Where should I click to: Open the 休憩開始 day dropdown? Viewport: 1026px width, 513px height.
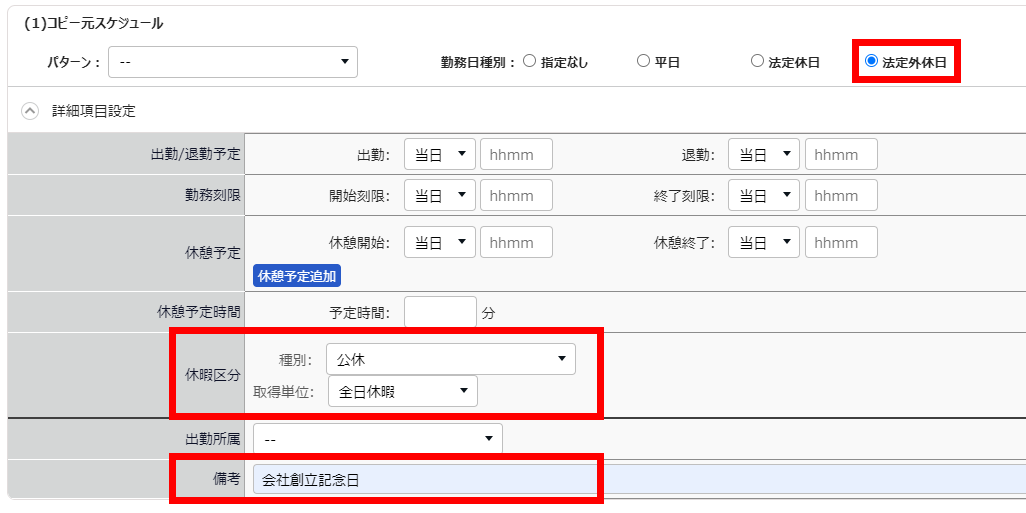point(440,243)
